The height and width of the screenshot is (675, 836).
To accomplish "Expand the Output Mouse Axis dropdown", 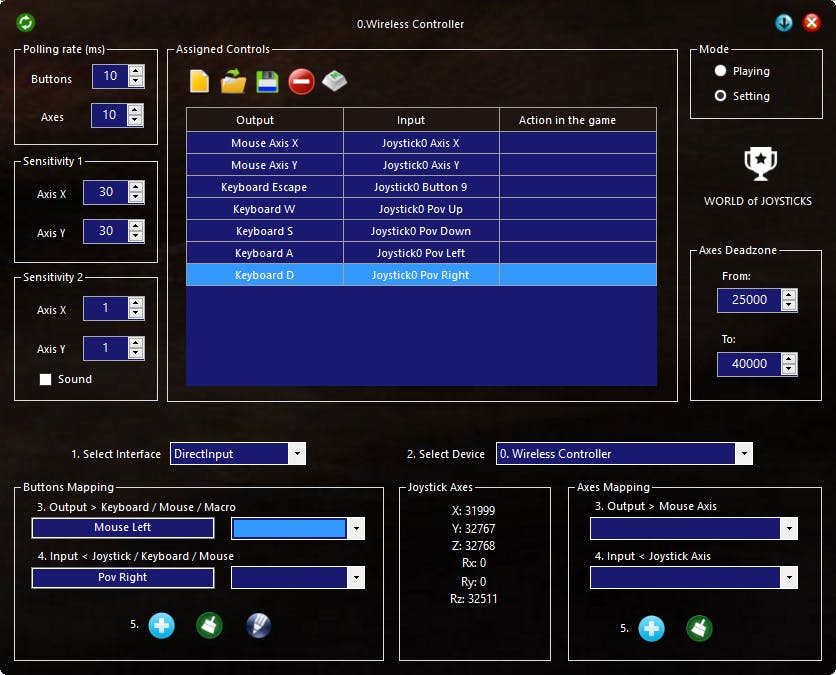I will [789, 528].
